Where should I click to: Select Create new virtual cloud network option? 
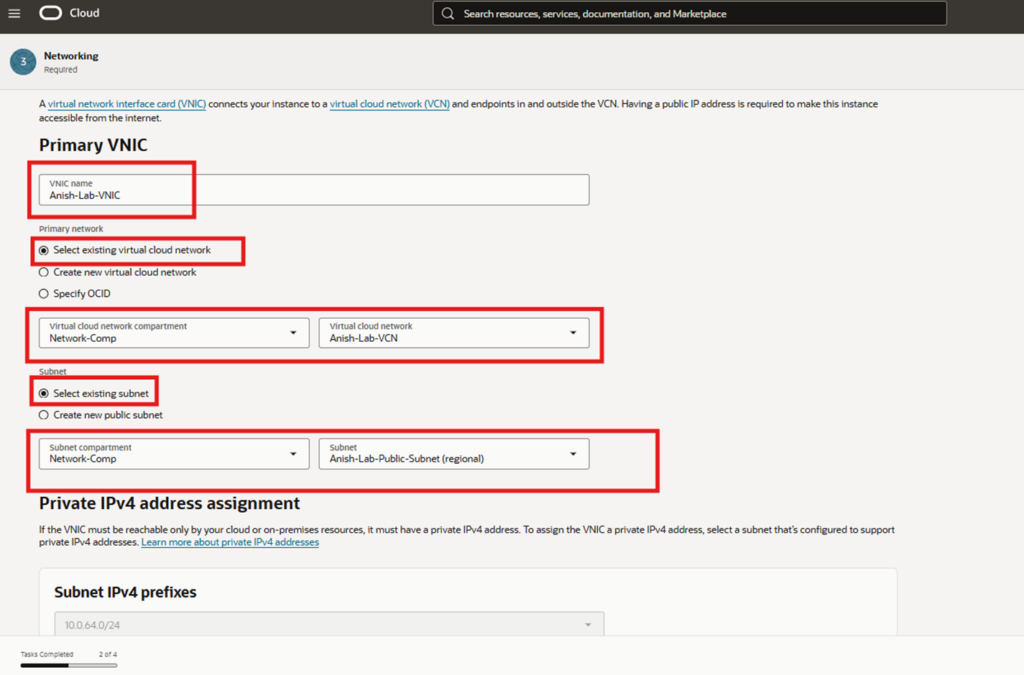pyautogui.click(x=44, y=272)
